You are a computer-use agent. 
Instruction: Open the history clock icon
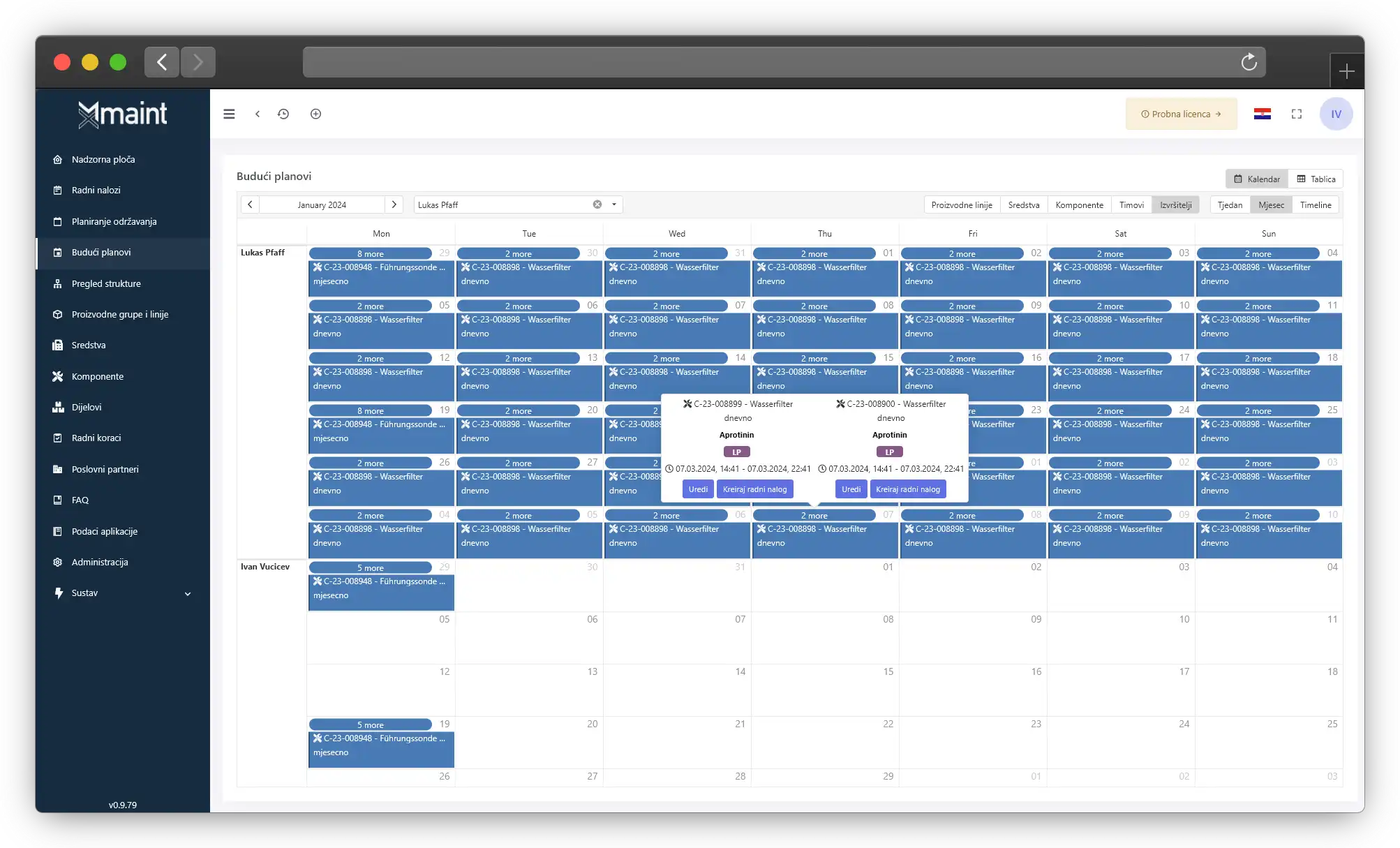(283, 114)
